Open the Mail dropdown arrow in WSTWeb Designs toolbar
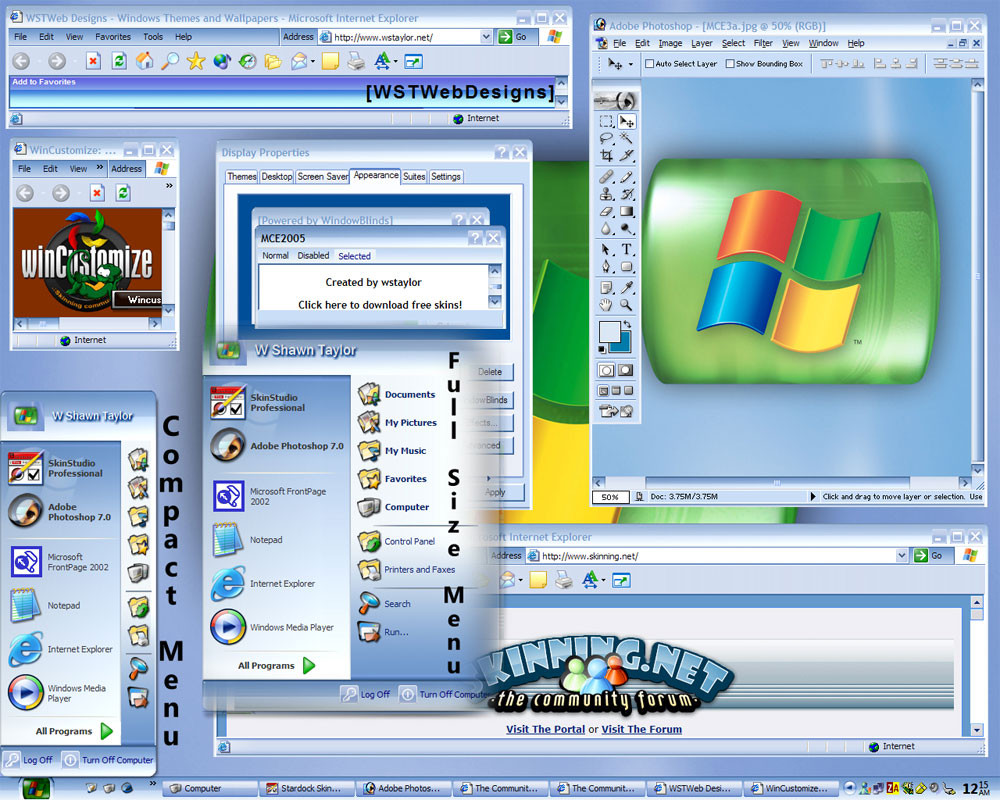Screen dimensions: 1000x800 [312, 62]
